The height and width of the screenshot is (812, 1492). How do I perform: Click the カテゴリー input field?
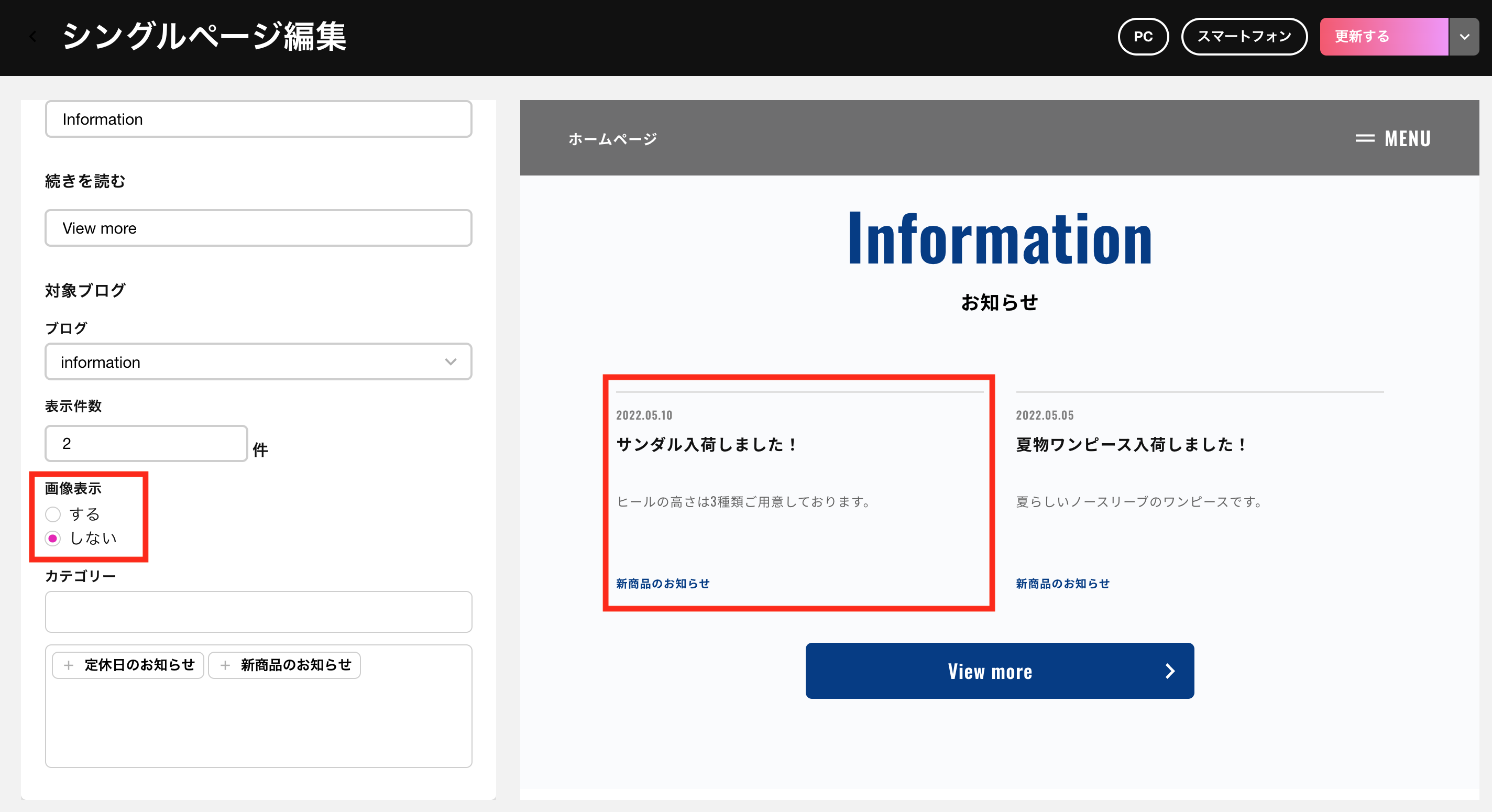click(258, 611)
